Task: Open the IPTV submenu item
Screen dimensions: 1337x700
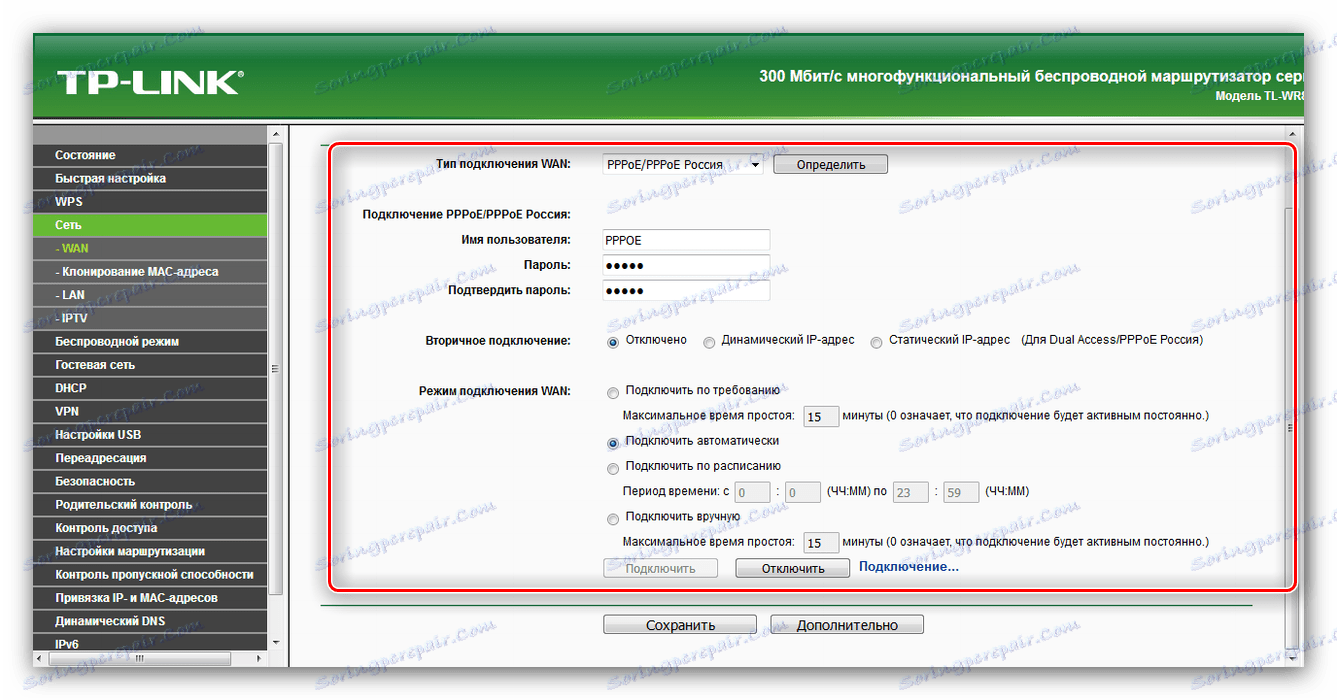Action: (150, 318)
